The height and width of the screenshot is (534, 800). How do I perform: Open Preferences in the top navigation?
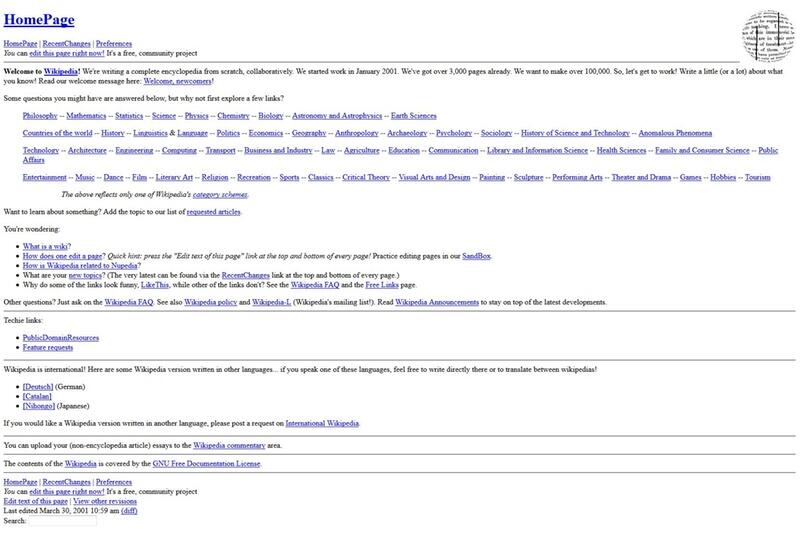click(114, 44)
